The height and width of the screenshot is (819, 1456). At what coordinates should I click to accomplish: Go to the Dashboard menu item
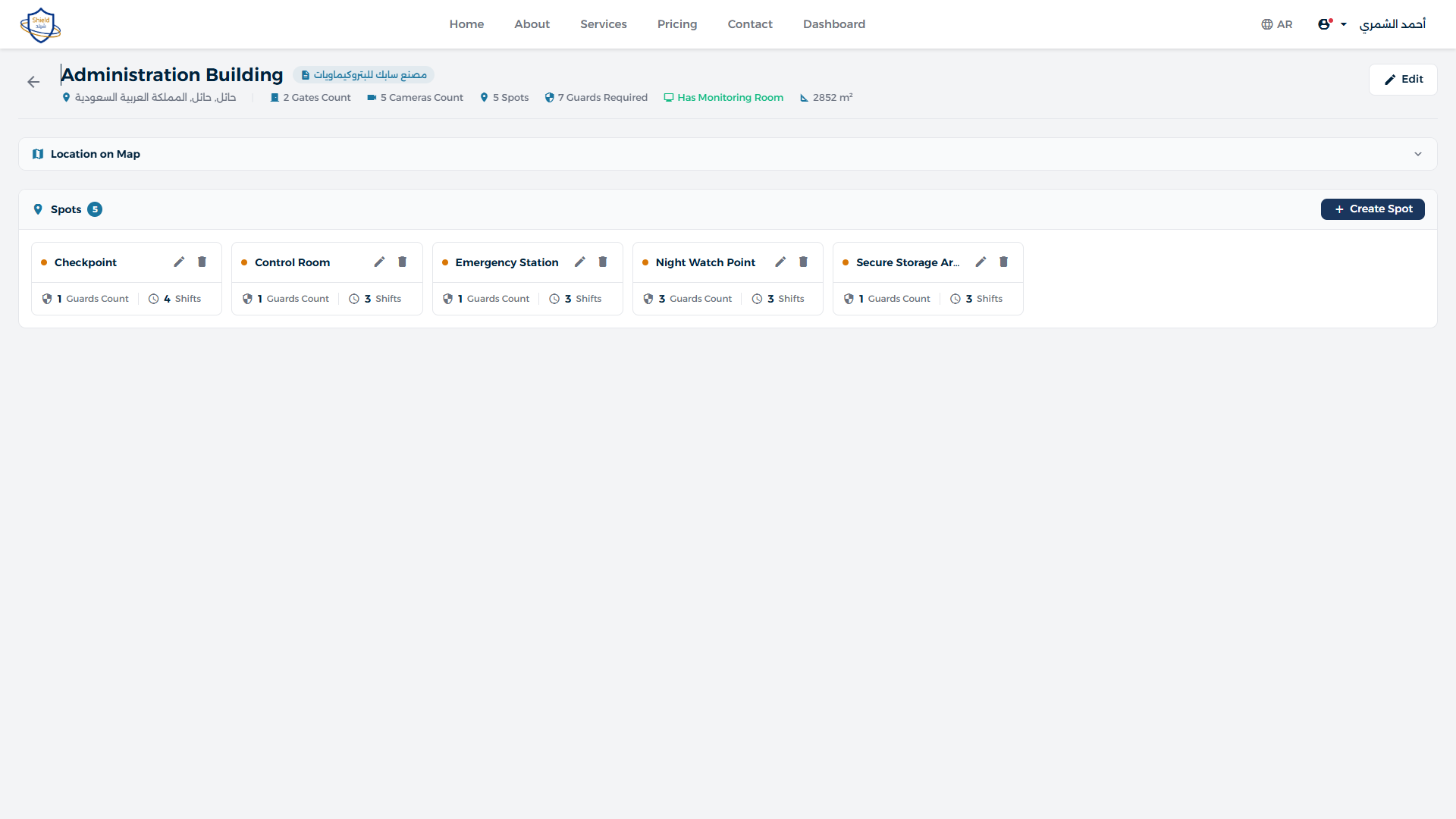pyautogui.click(x=833, y=24)
